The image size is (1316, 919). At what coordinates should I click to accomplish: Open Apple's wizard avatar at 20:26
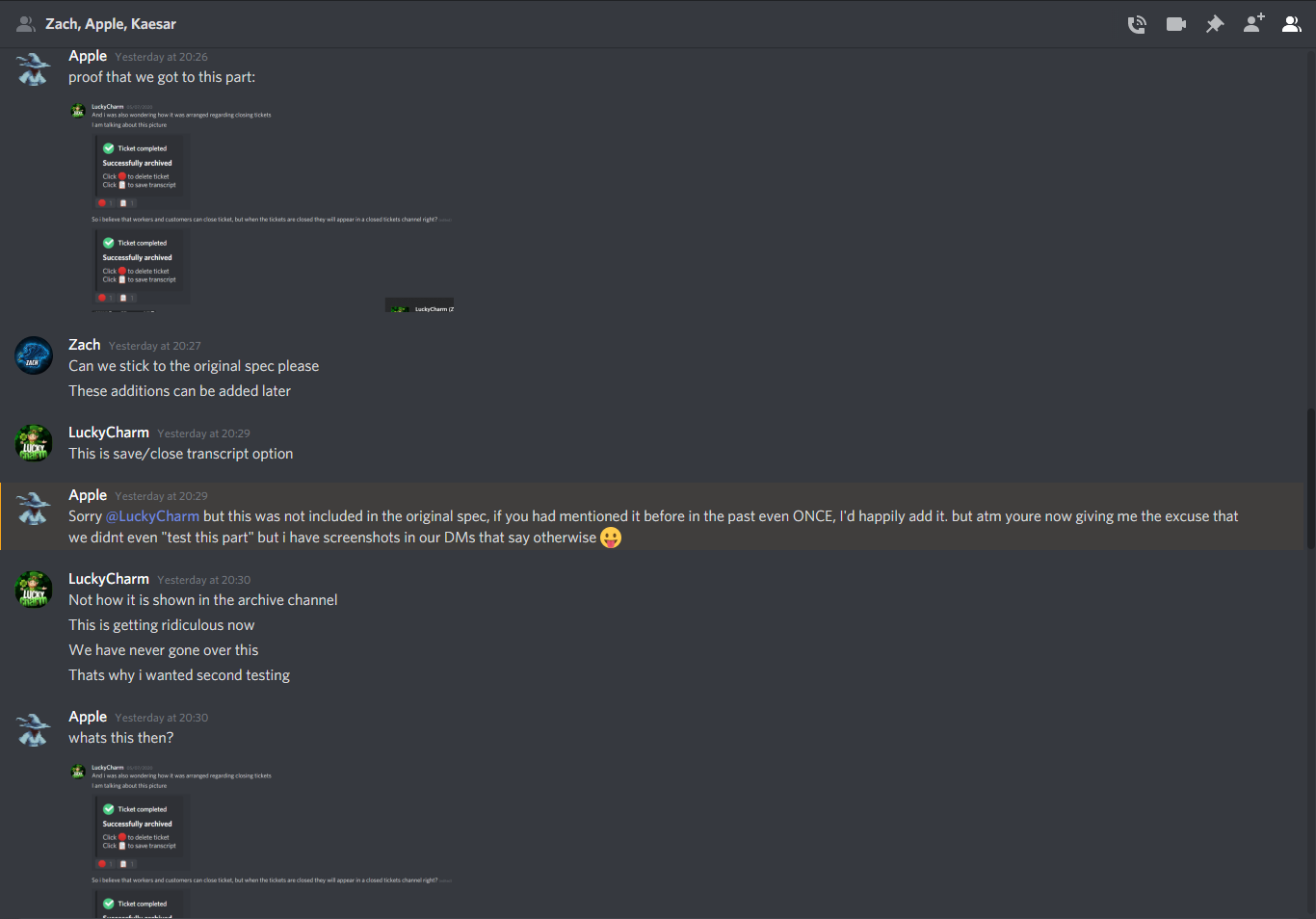[x=34, y=67]
